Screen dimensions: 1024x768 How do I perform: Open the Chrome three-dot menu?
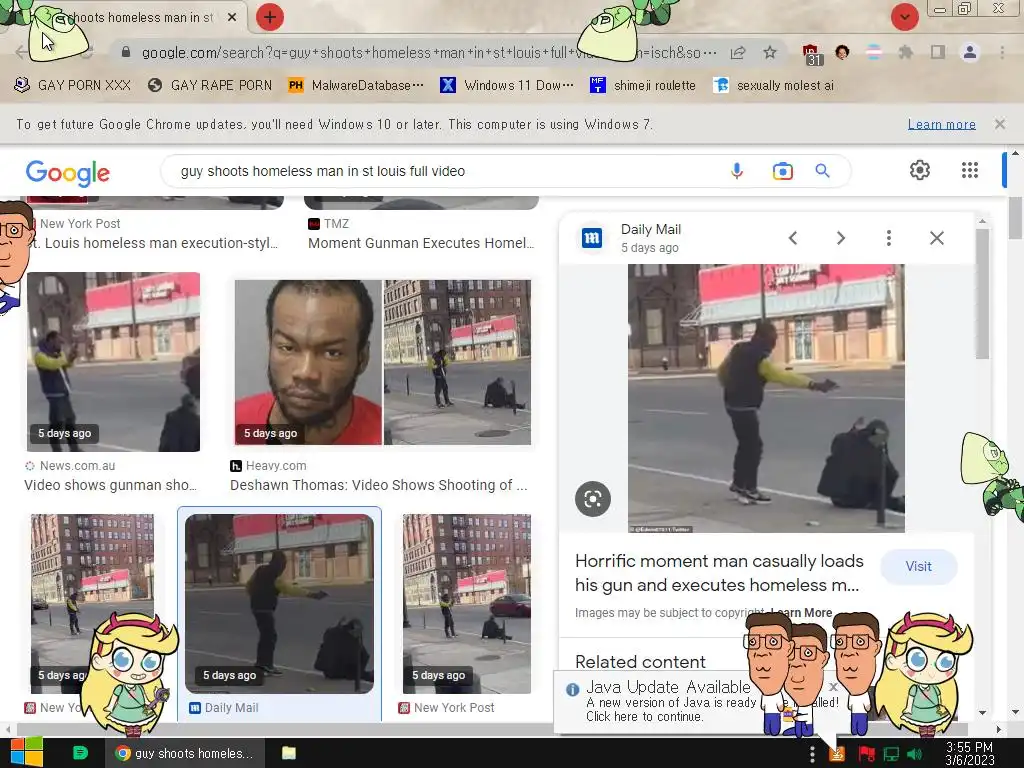point(1002,52)
